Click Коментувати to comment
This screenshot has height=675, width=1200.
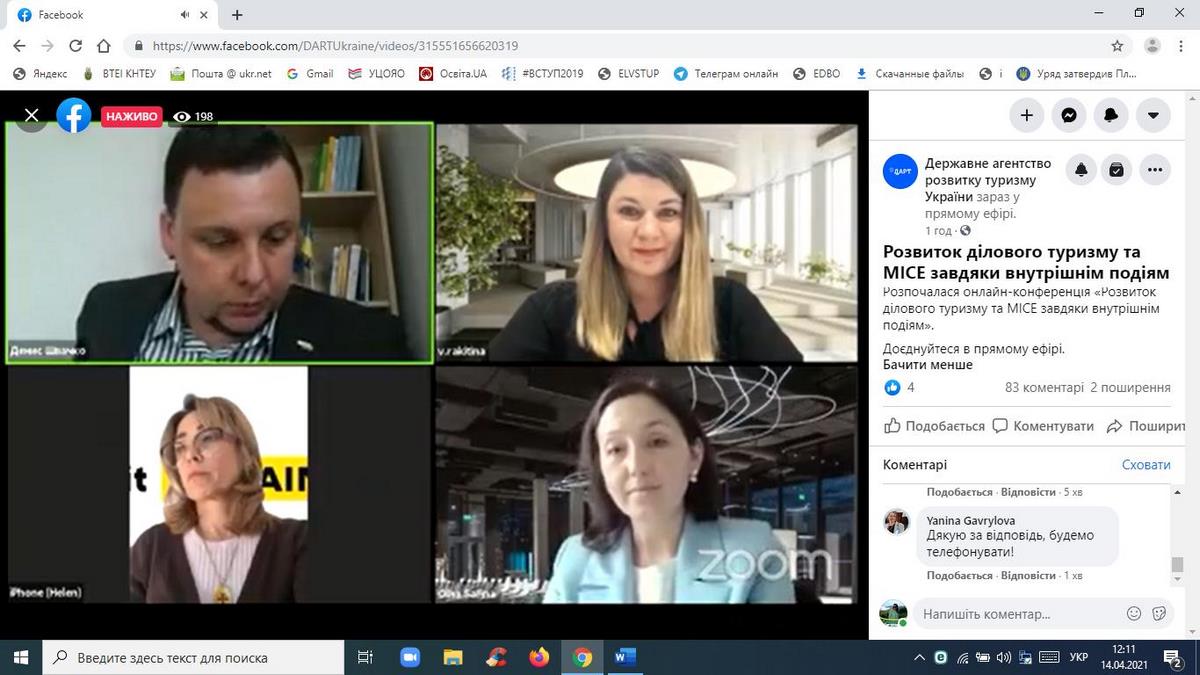coord(1043,426)
